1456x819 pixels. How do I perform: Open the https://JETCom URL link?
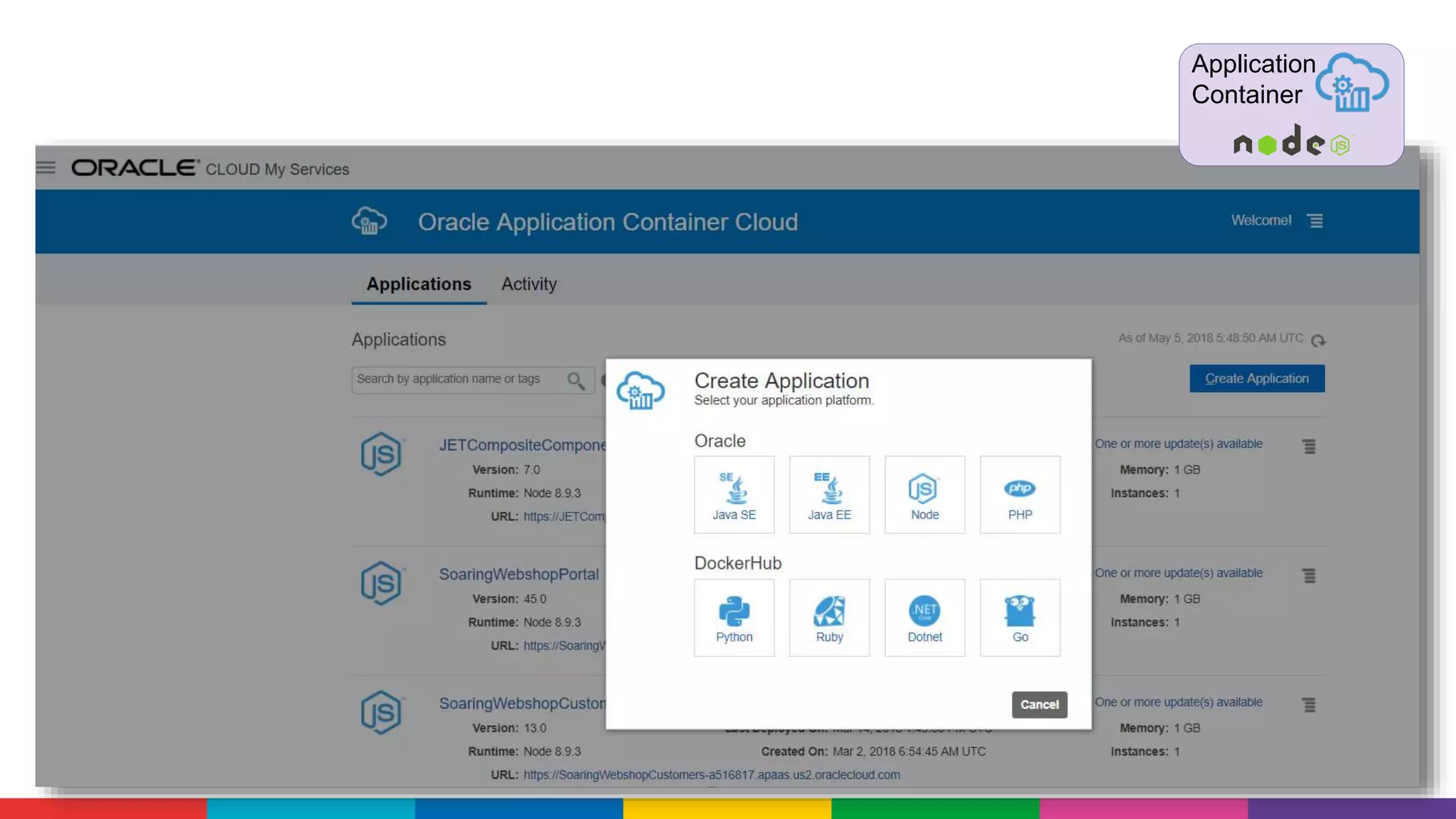point(564,517)
